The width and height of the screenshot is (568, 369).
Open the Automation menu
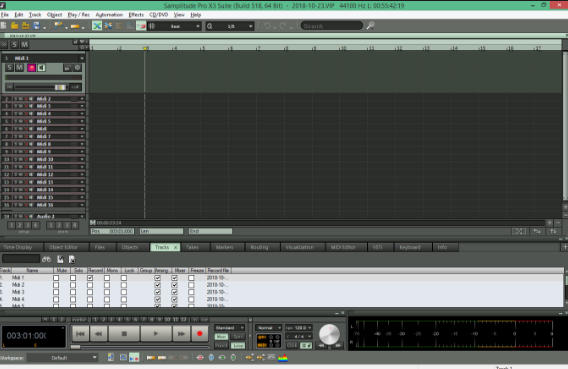coord(109,15)
